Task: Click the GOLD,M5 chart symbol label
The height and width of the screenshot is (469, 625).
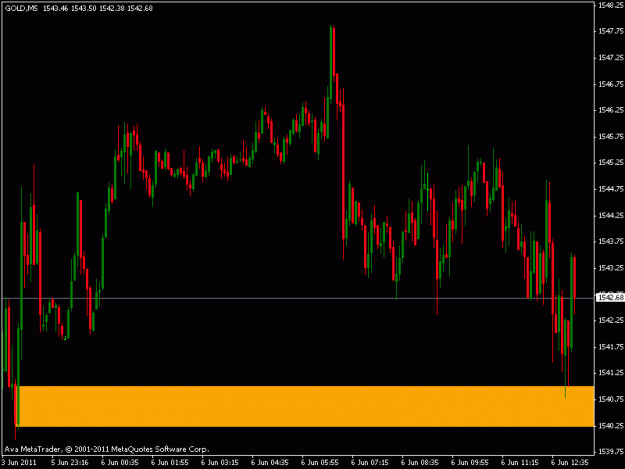Action: pyautogui.click(x=21, y=8)
